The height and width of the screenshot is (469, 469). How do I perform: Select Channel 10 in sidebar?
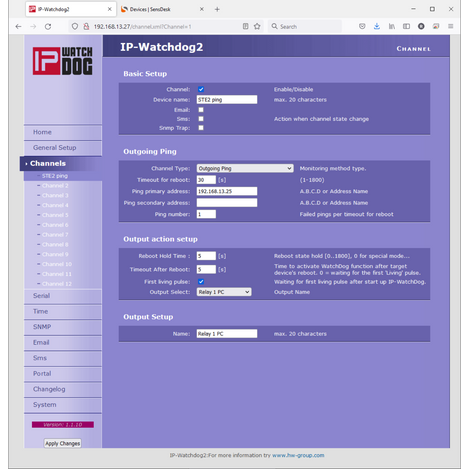(57, 264)
